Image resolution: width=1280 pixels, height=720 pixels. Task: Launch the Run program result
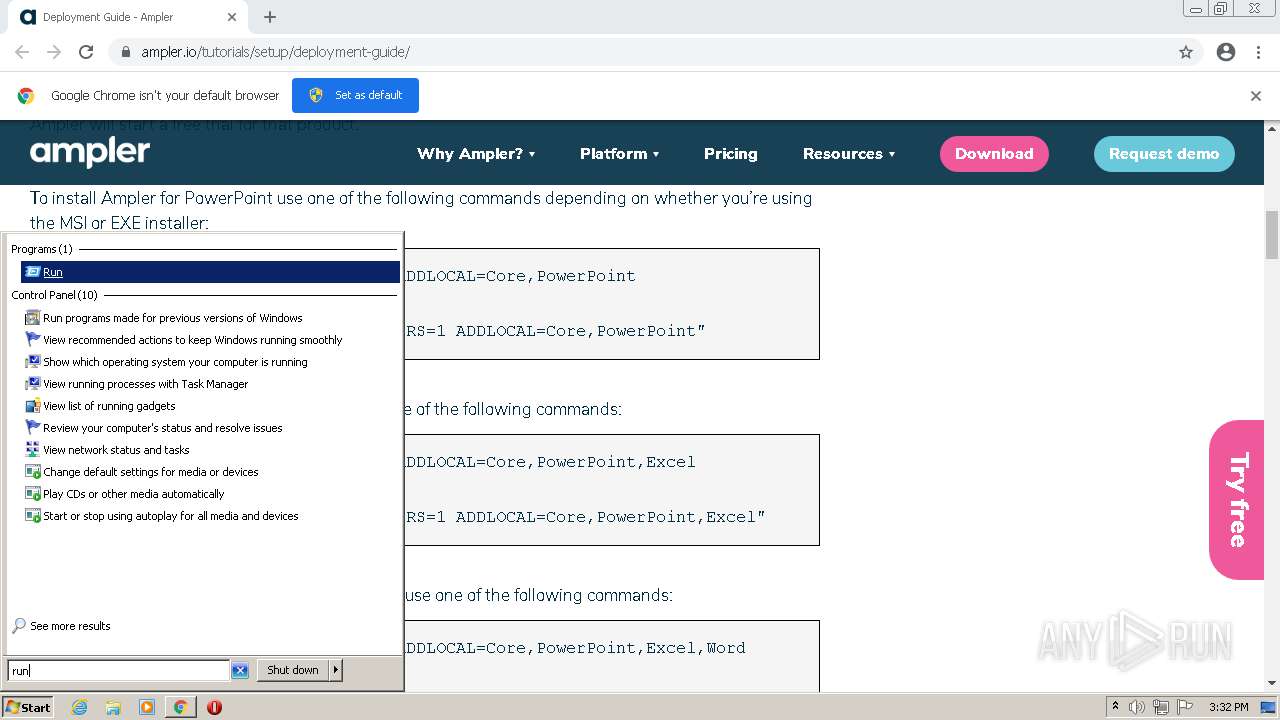pos(210,272)
